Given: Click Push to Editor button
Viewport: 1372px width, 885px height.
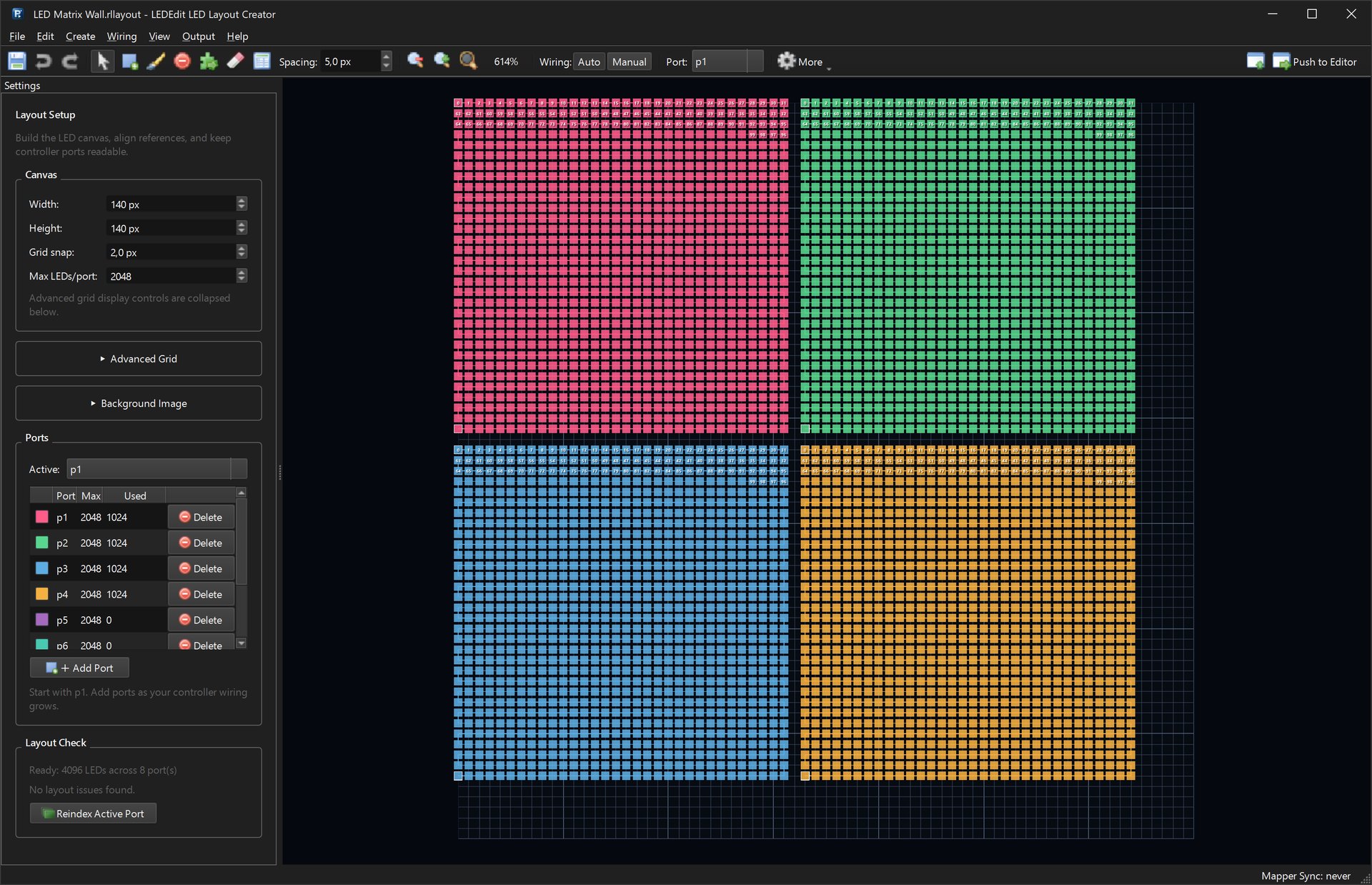Looking at the screenshot, I should (1315, 61).
